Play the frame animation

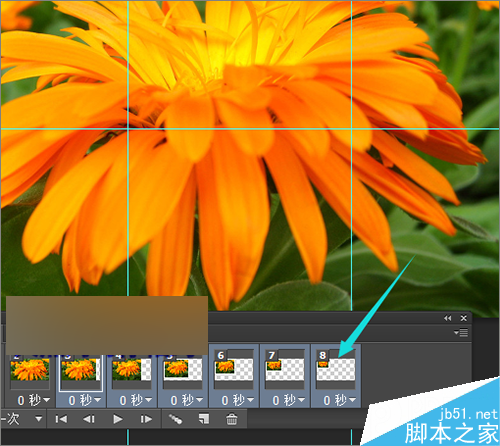(x=117, y=419)
